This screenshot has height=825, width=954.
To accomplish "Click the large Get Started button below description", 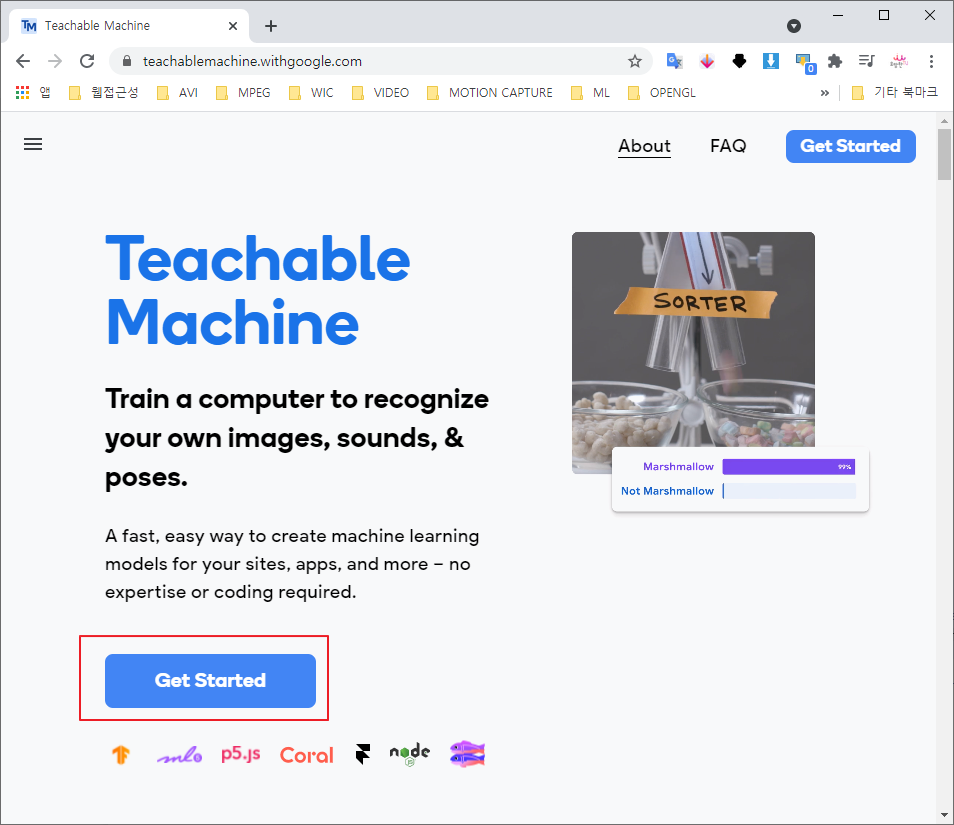I will [211, 680].
